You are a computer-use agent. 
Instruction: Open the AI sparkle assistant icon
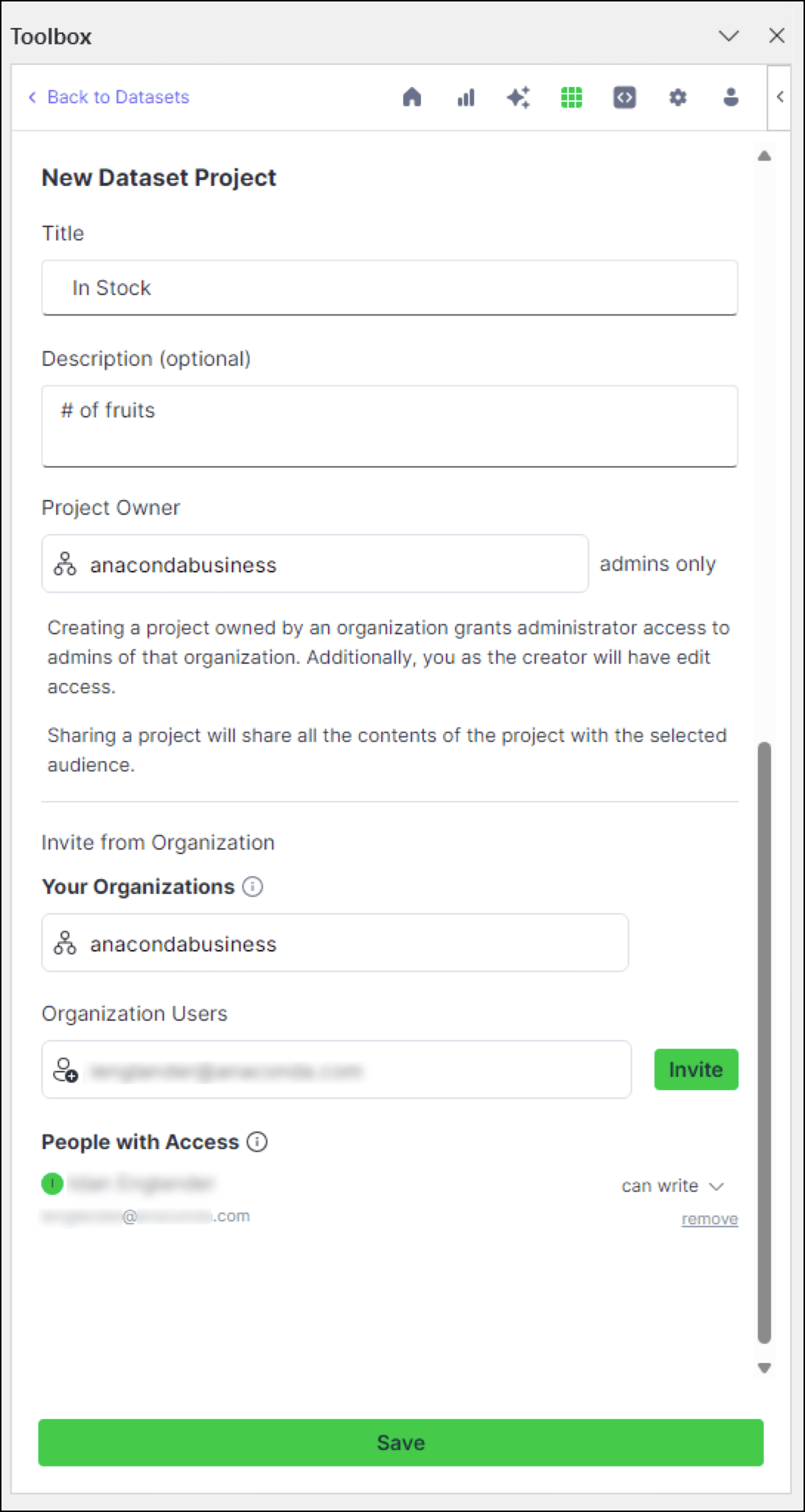[x=519, y=97]
